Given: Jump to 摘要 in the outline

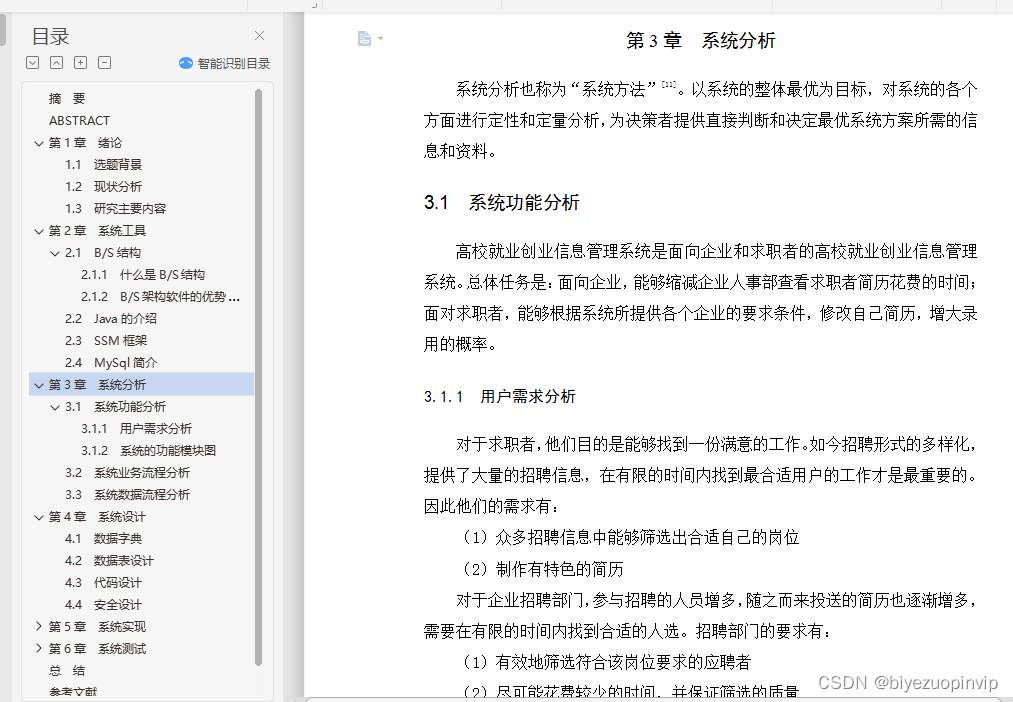Looking at the screenshot, I should pos(67,99).
